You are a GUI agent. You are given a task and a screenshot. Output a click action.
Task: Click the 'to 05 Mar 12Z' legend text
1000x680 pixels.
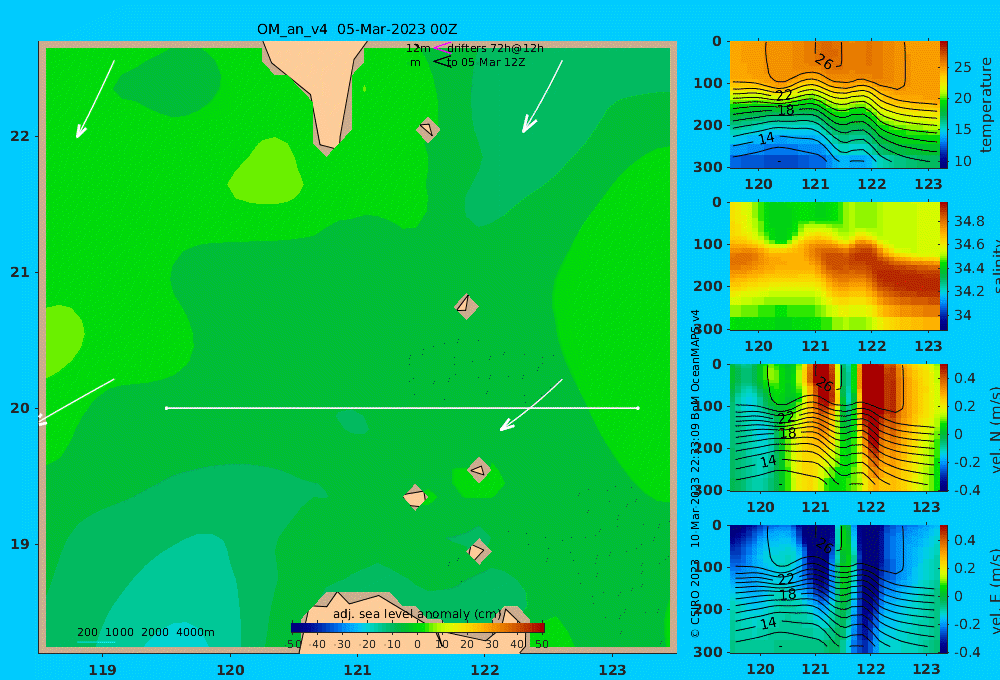486,63
